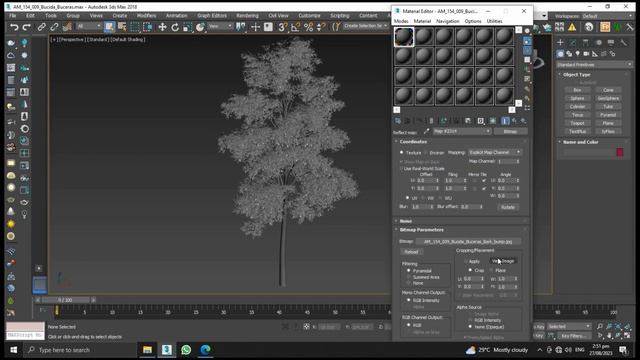The height and width of the screenshot is (360, 640).
Task: Open the Rendering menu
Action: (x=247, y=16)
